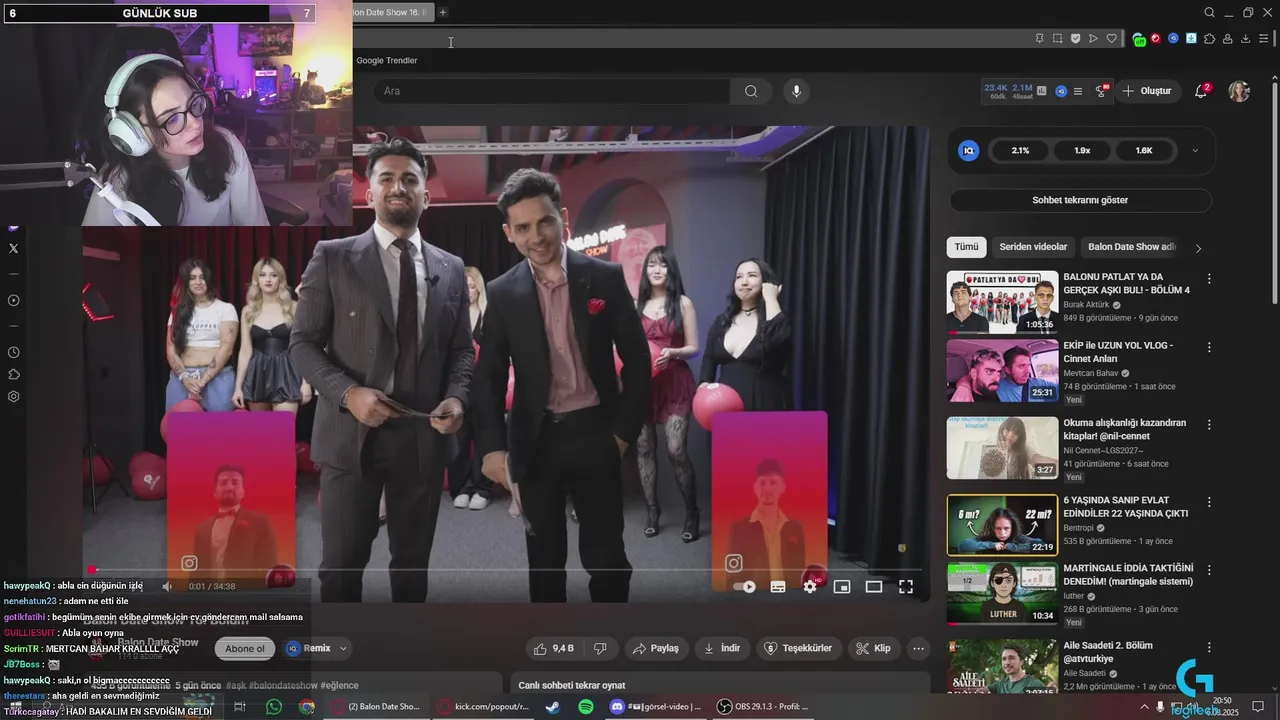
Task: Open sidebar history clock icon
Action: [x=13, y=352]
